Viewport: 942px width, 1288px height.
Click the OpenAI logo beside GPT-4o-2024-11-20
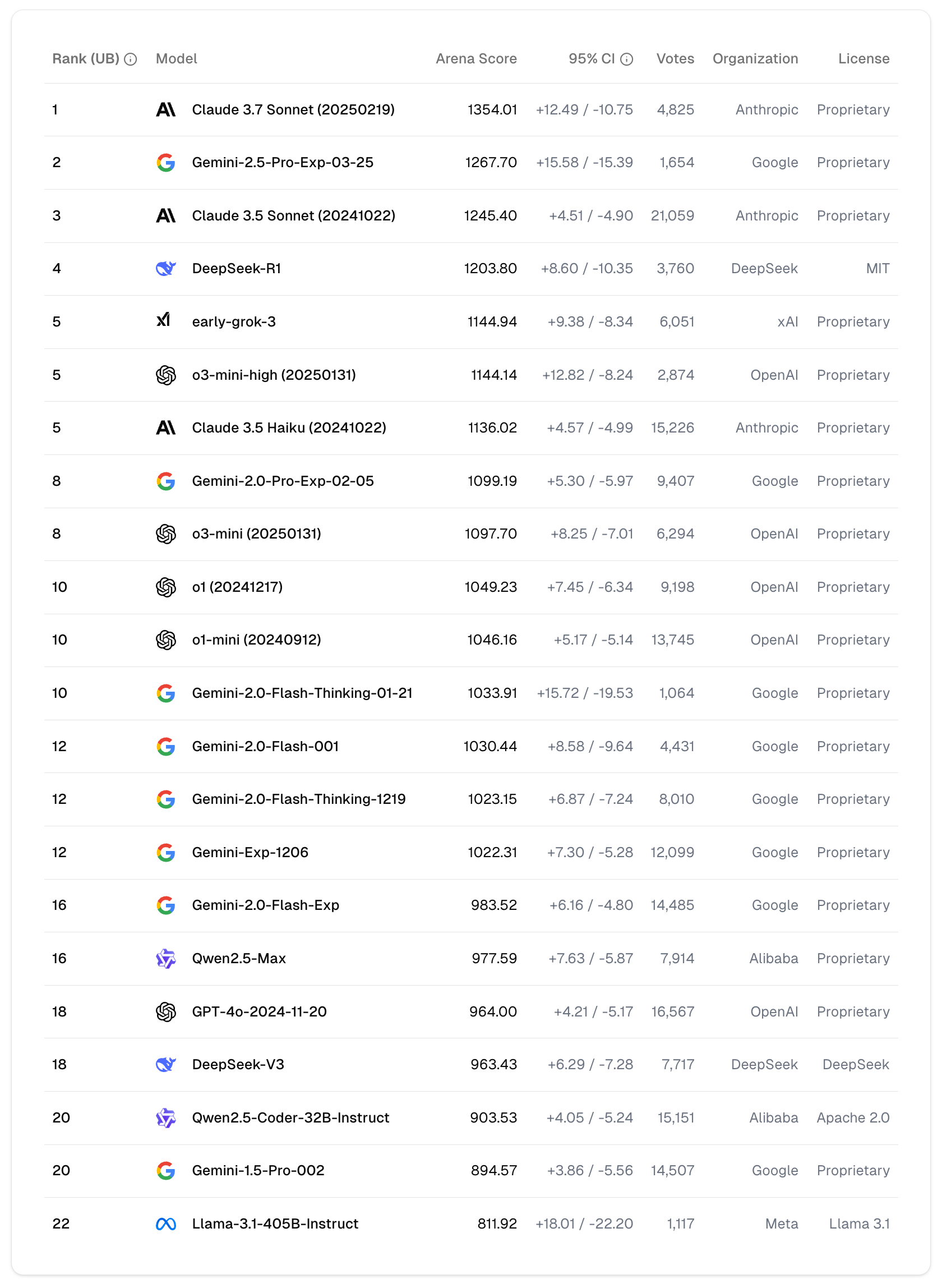coord(165,1011)
